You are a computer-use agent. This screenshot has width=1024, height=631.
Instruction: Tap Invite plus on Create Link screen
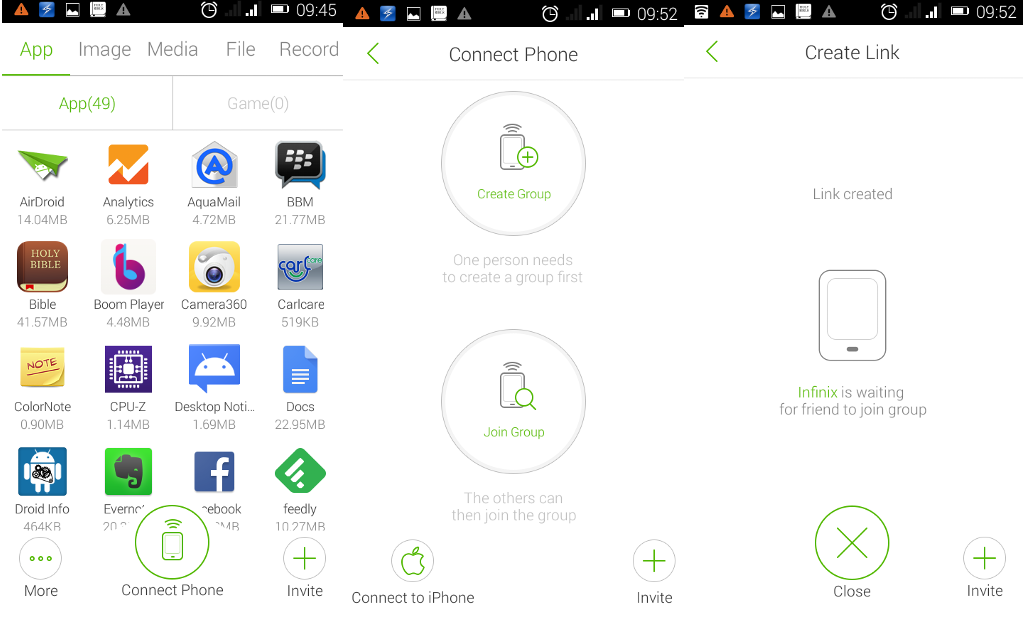point(984,558)
